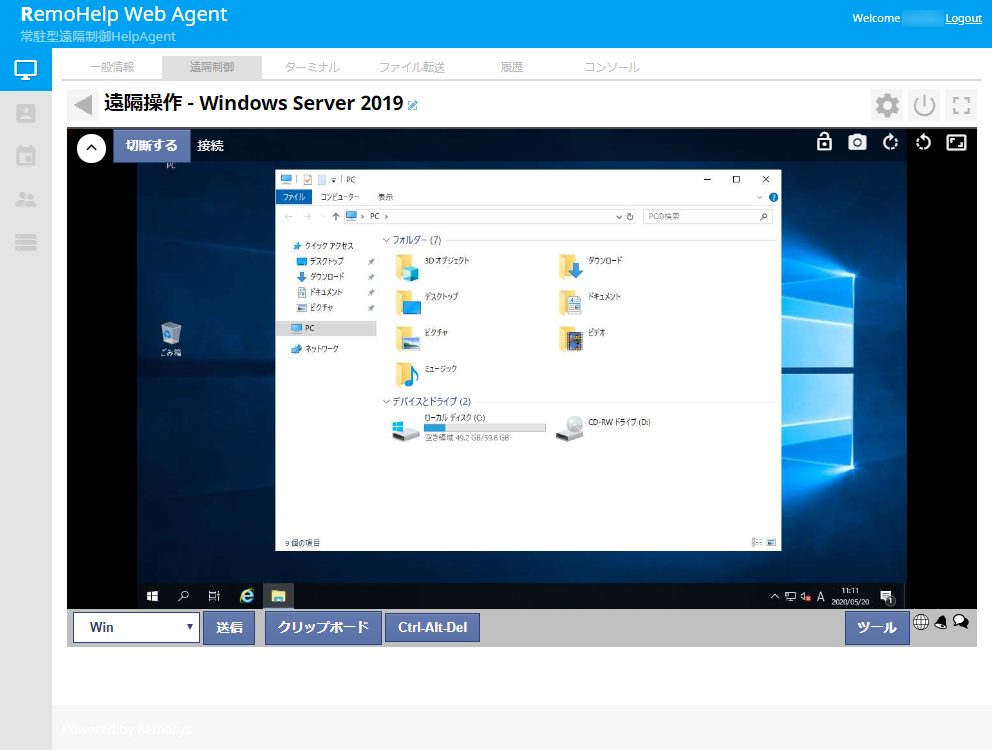992x750 pixels.
Task: Refresh the Explorer PC view
Action: (630, 216)
